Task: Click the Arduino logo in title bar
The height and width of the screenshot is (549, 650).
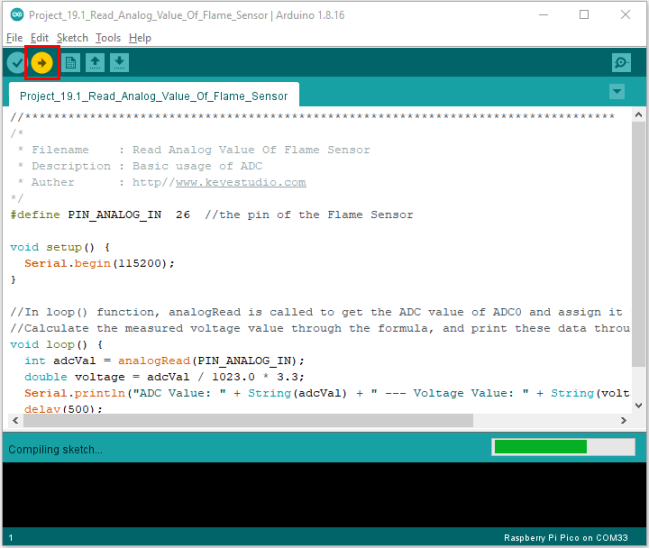Action: coord(17,15)
